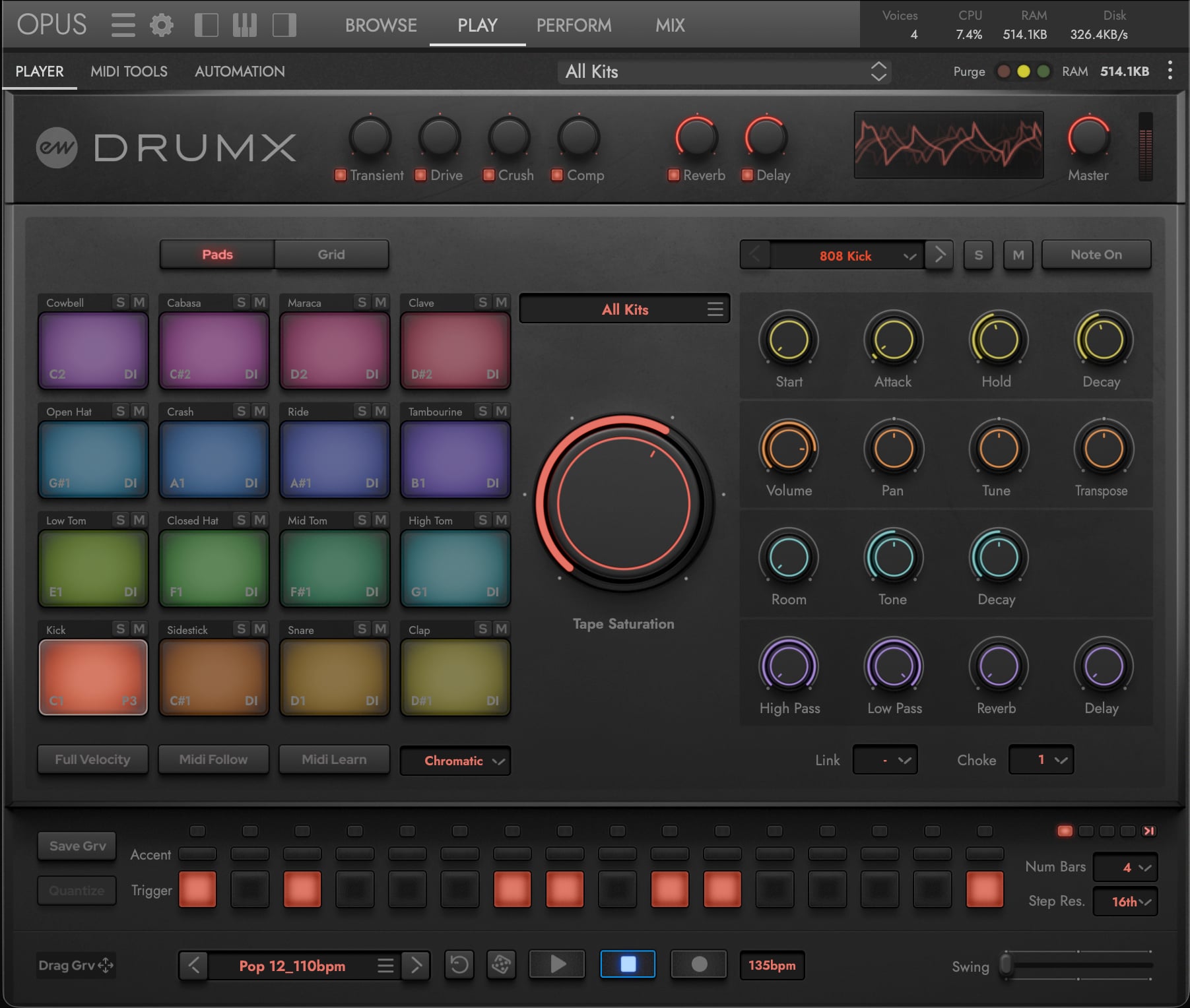Toggle the left sidebar panel icon
The height and width of the screenshot is (1008, 1190).
tap(207, 25)
